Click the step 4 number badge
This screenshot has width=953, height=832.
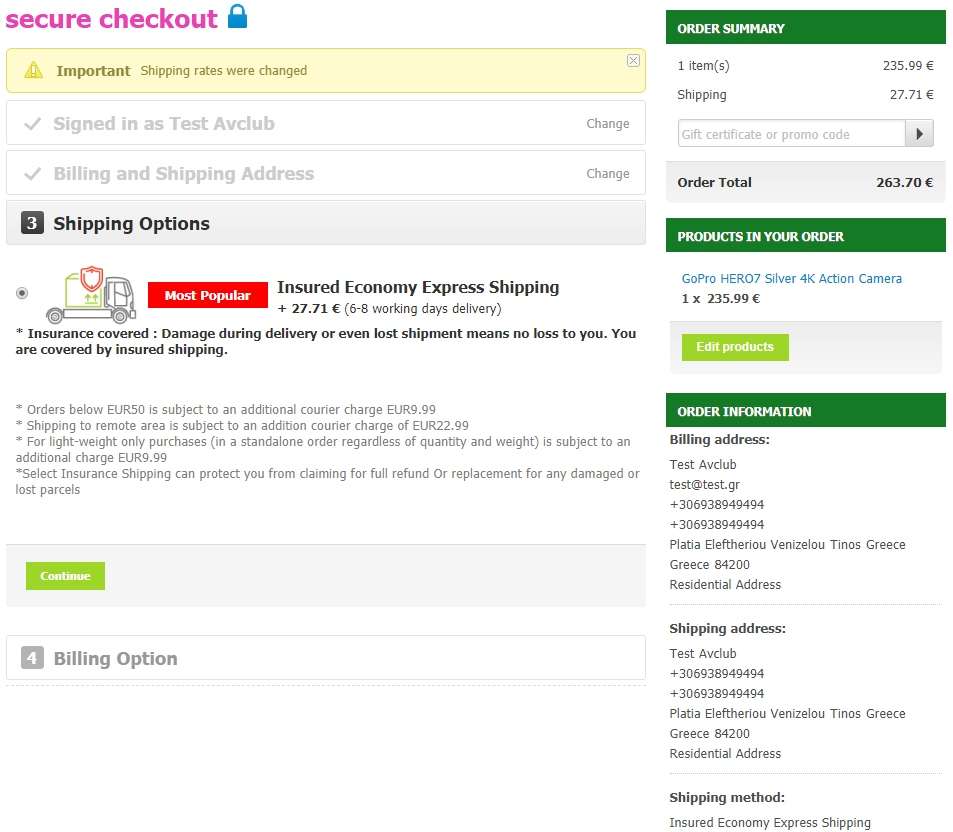tap(32, 659)
